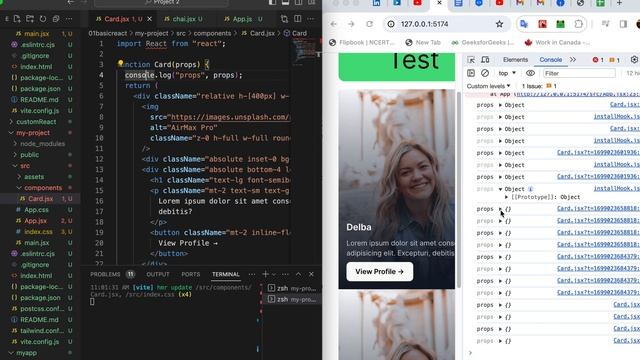Open the Extensions puzzle icon in Chrome

point(578,24)
